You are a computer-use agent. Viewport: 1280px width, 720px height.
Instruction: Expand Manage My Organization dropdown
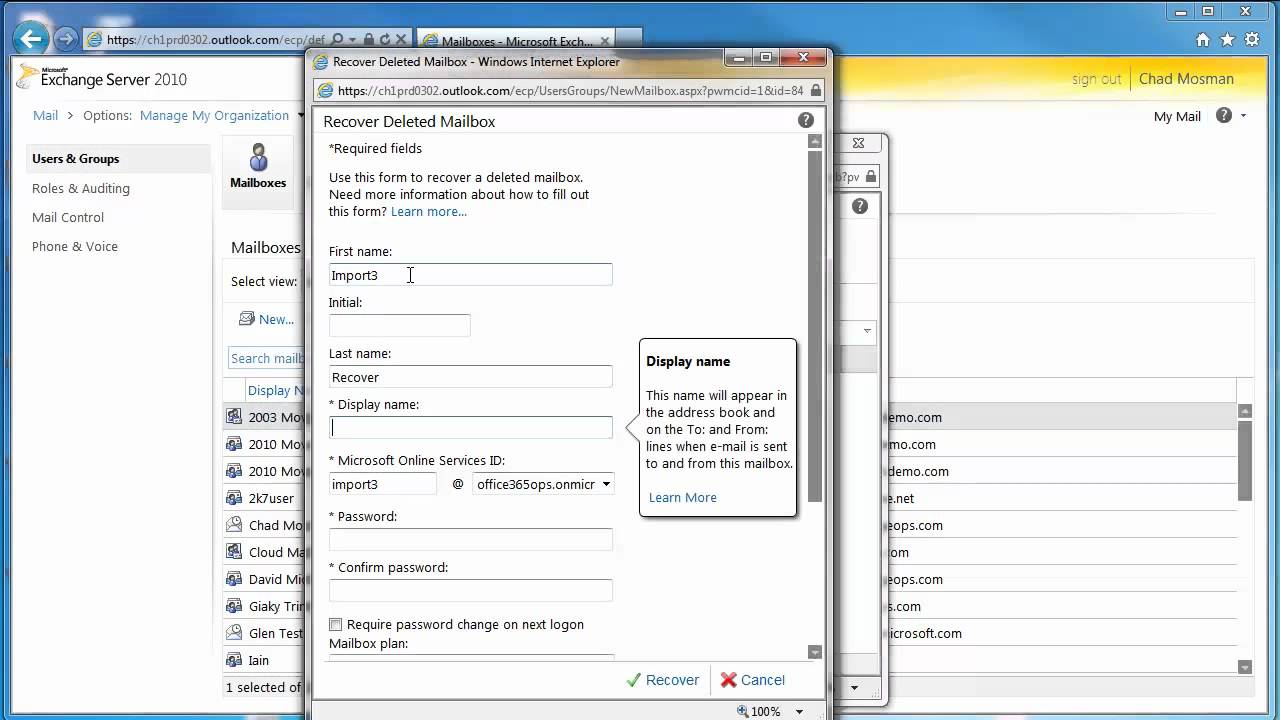coord(300,115)
